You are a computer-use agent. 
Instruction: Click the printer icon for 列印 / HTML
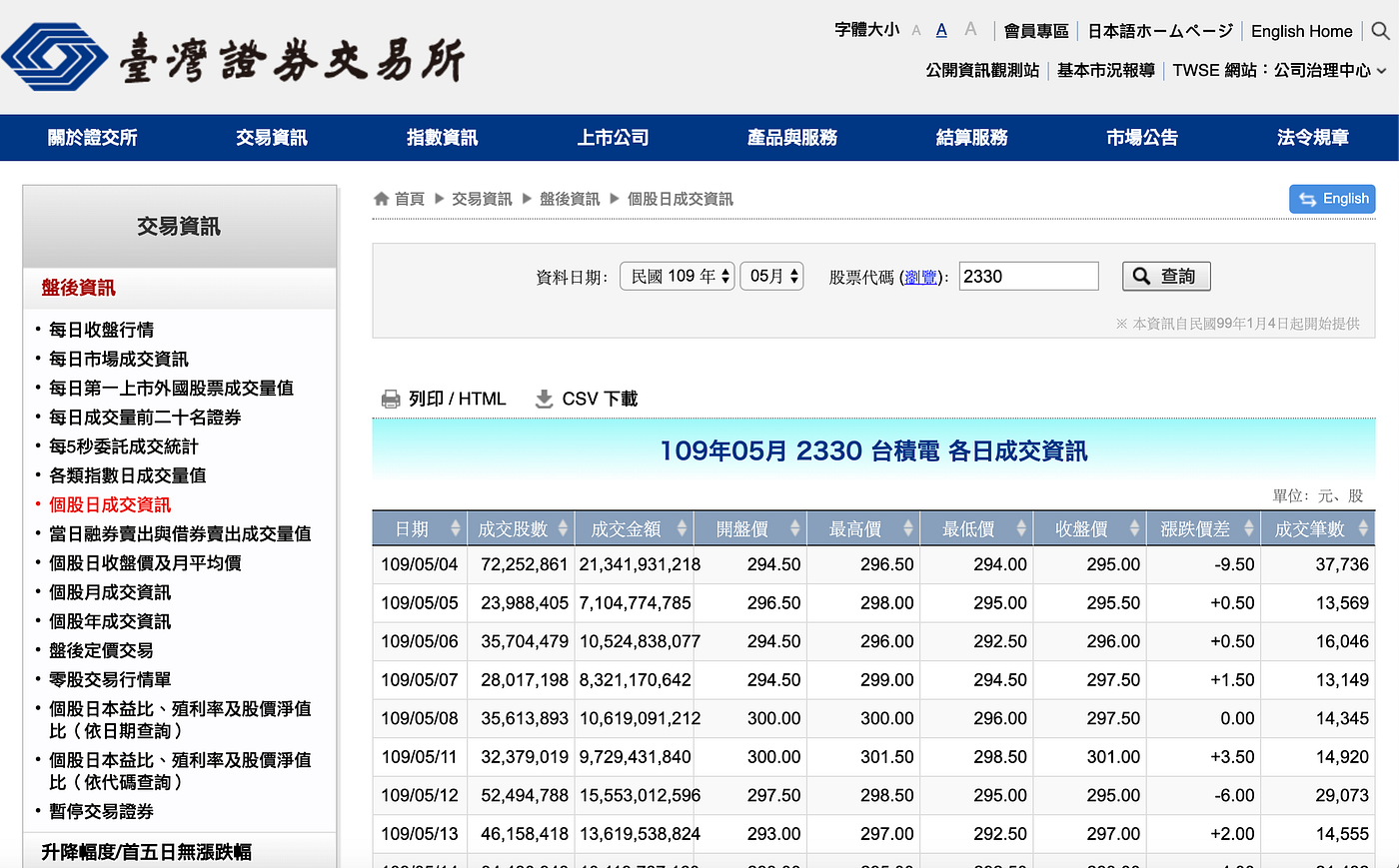pyautogui.click(x=391, y=400)
